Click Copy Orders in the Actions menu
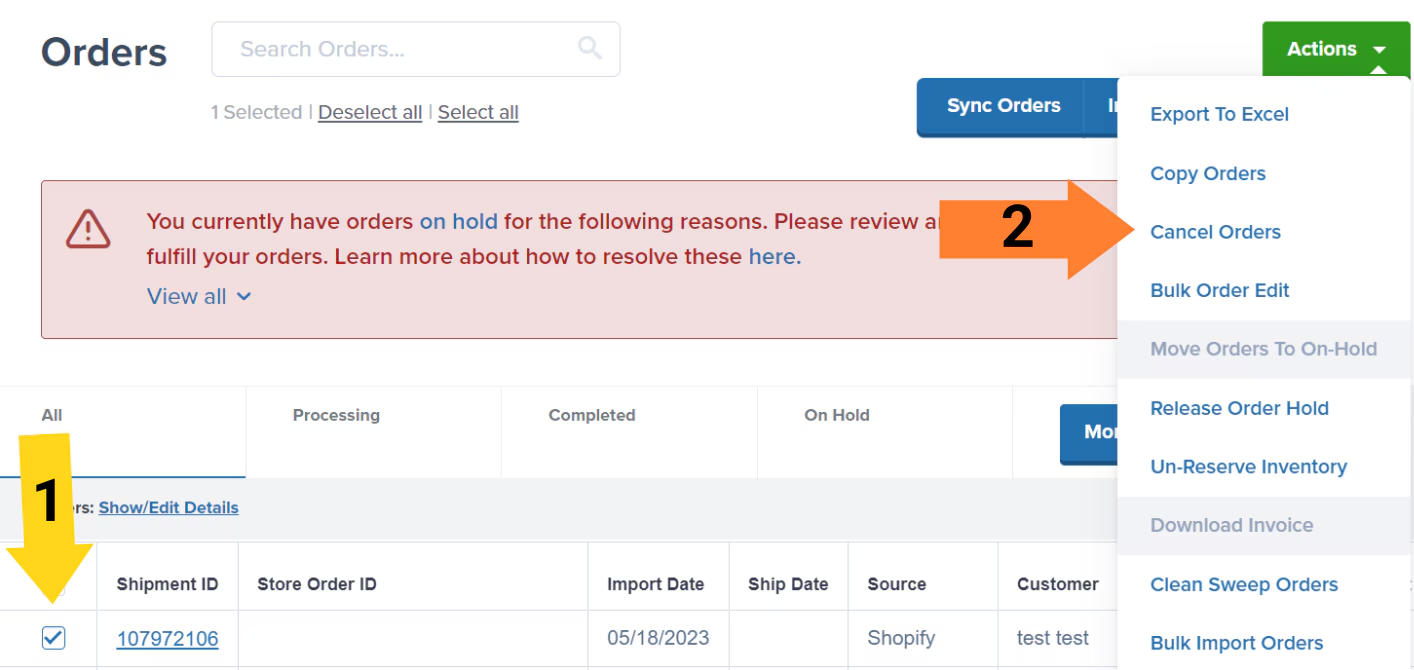The height and width of the screenshot is (670, 1414). [1207, 173]
